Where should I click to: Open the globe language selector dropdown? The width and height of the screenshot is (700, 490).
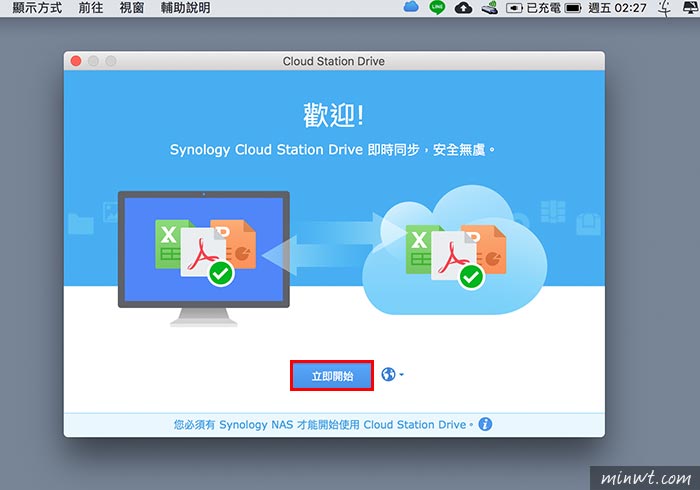click(392, 374)
